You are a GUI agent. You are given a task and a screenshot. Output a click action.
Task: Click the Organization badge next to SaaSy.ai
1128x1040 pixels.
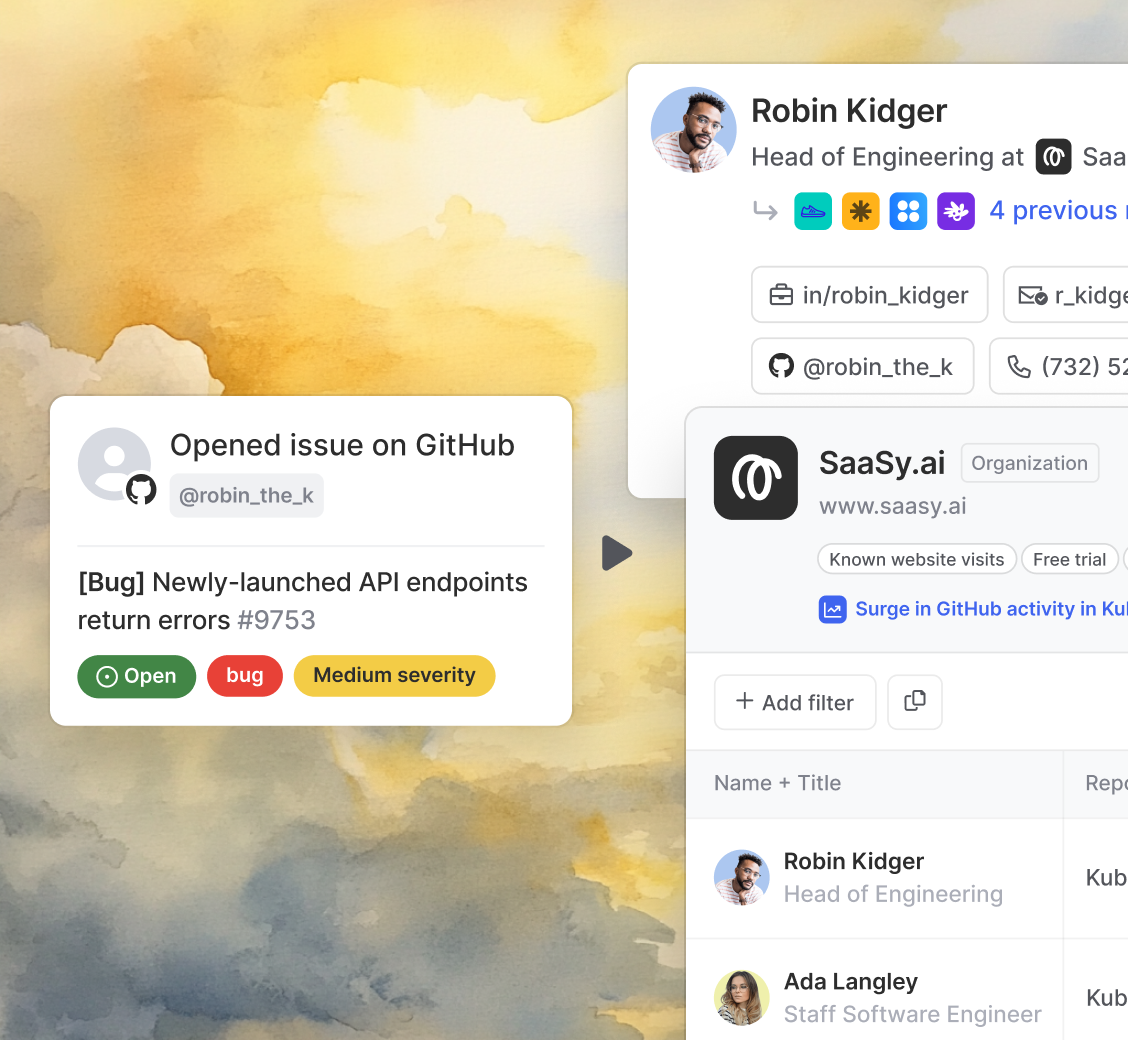[1029, 463]
